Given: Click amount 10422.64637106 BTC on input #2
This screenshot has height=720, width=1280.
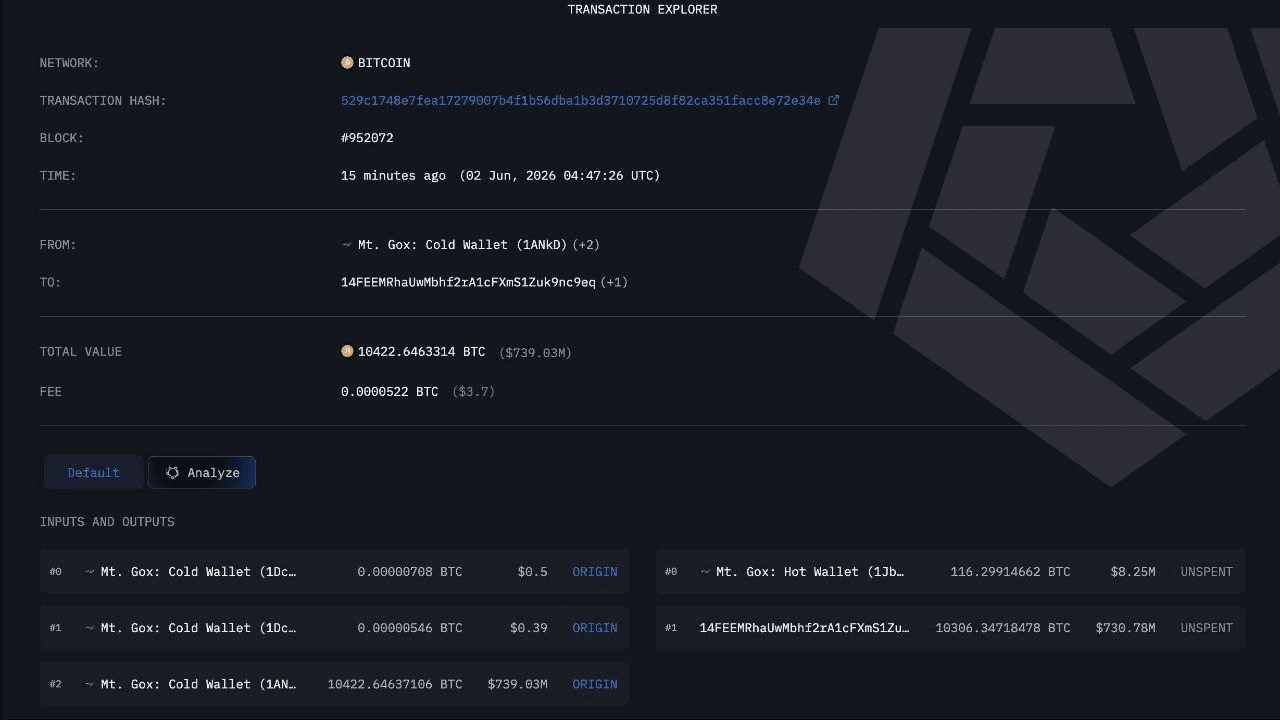Looking at the screenshot, I should [x=395, y=684].
